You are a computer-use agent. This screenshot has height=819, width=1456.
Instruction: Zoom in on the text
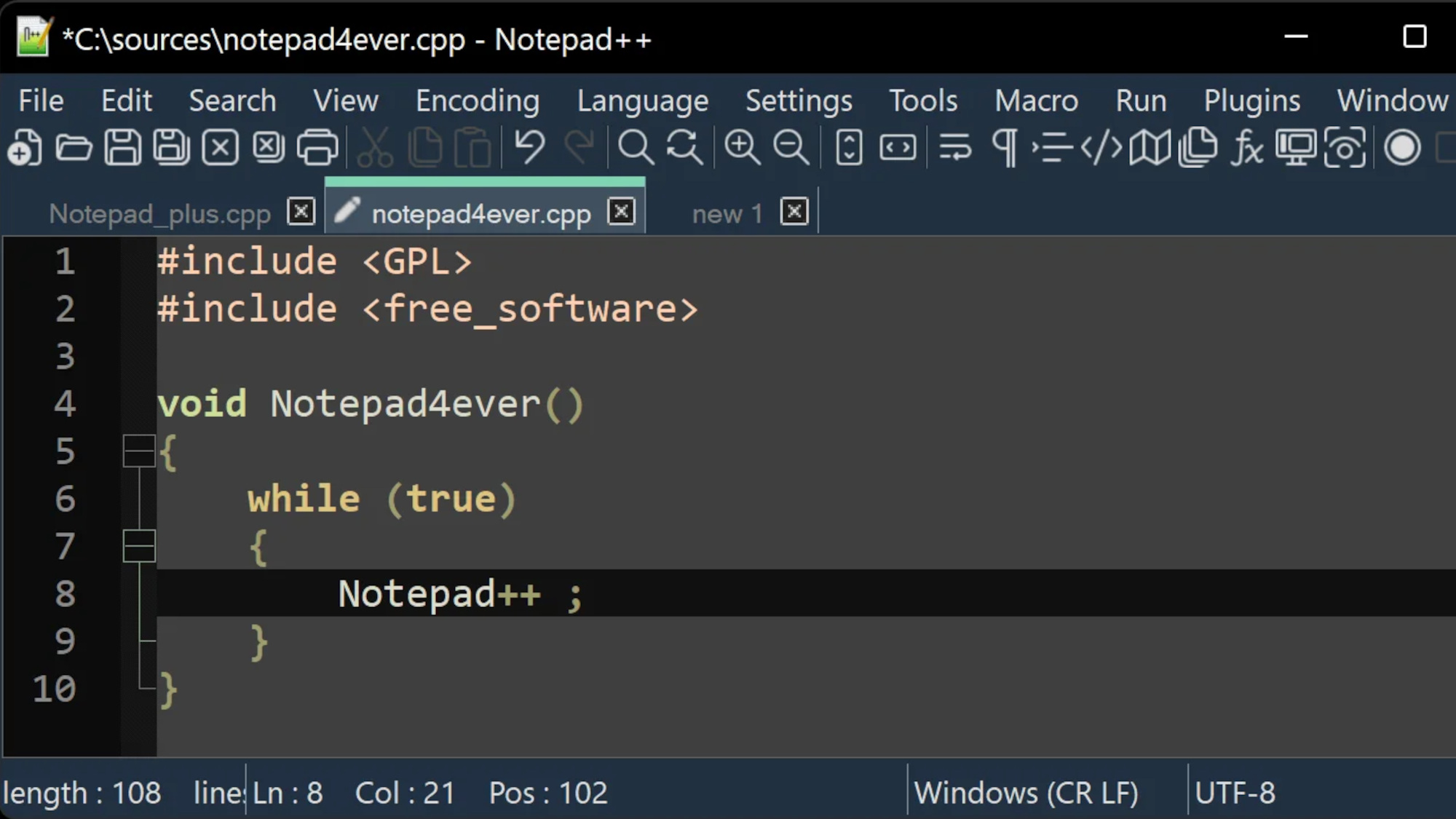tap(743, 148)
